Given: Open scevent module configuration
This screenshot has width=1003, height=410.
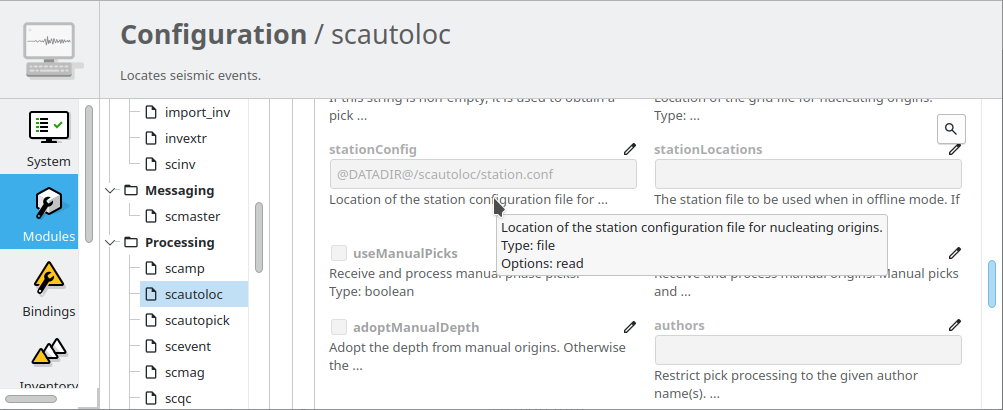Looking at the screenshot, I should point(188,347).
